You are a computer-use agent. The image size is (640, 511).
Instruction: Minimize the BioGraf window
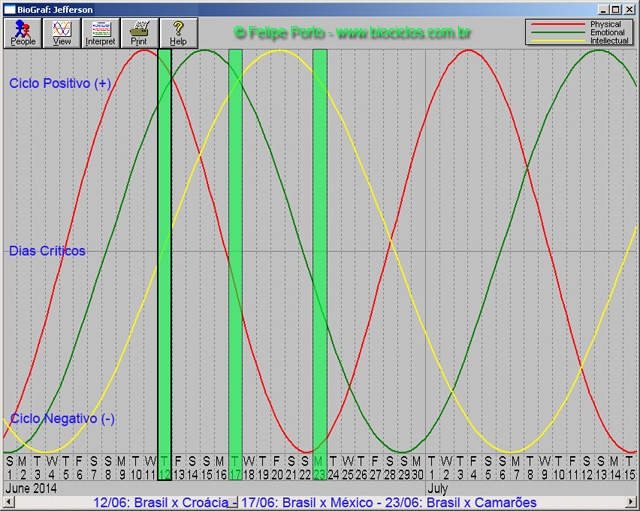coord(603,9)
